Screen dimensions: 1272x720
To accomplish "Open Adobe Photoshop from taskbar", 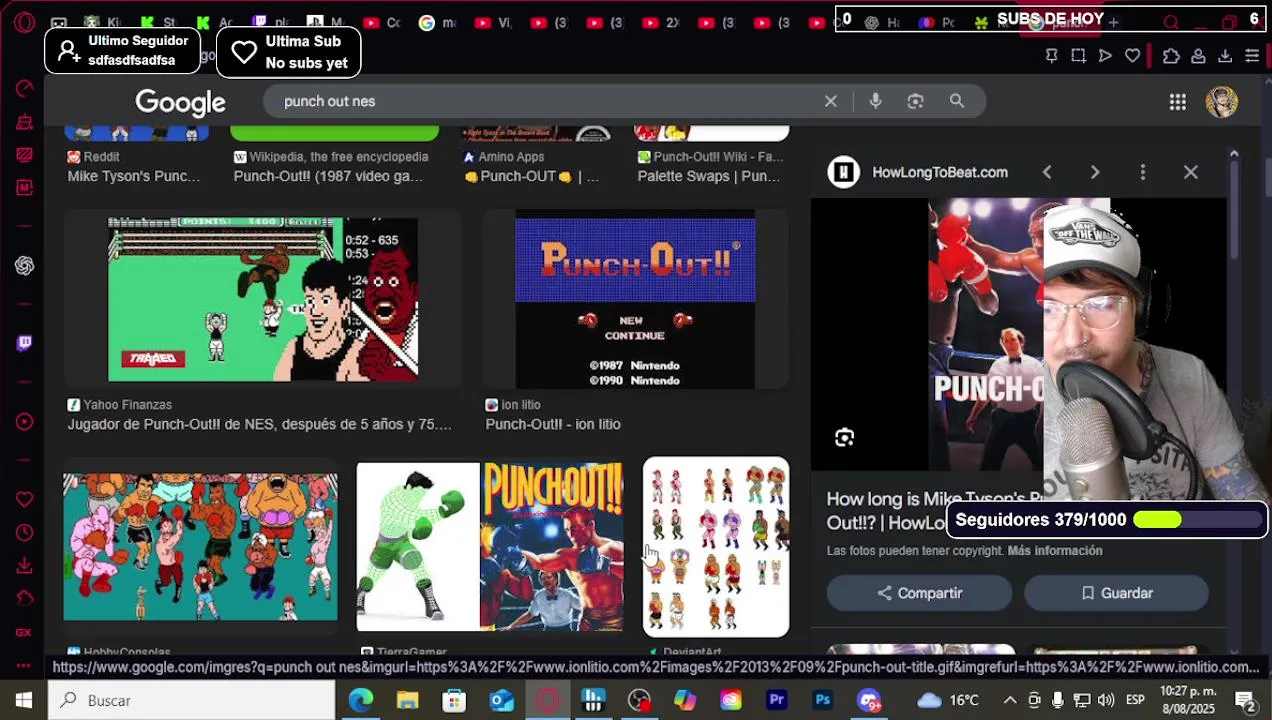I will [x=823, y=700].
